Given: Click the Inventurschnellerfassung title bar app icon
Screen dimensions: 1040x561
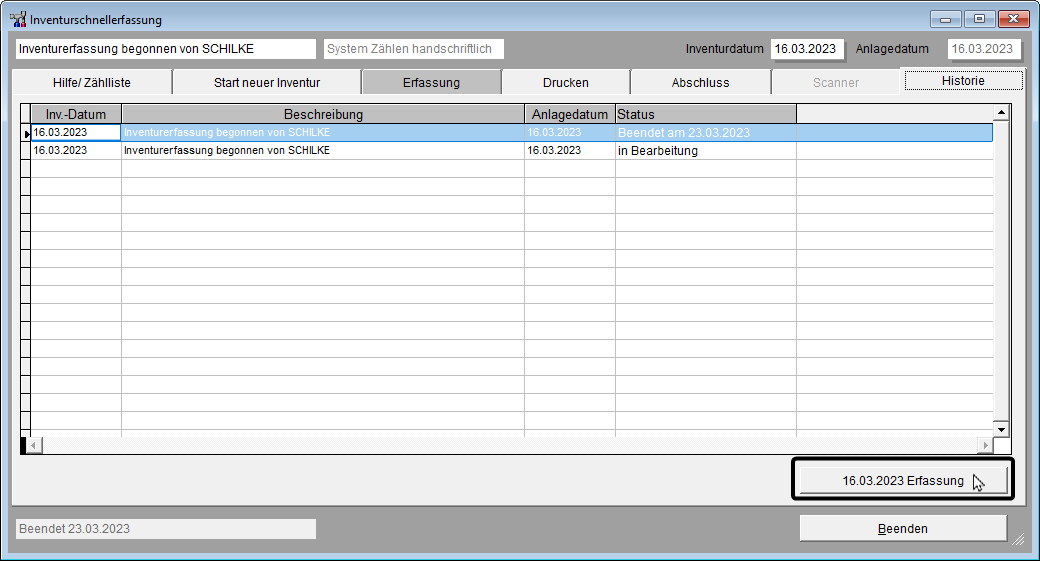Looking at the screenshot, I should pyautogui.click(x=18, y=19).
